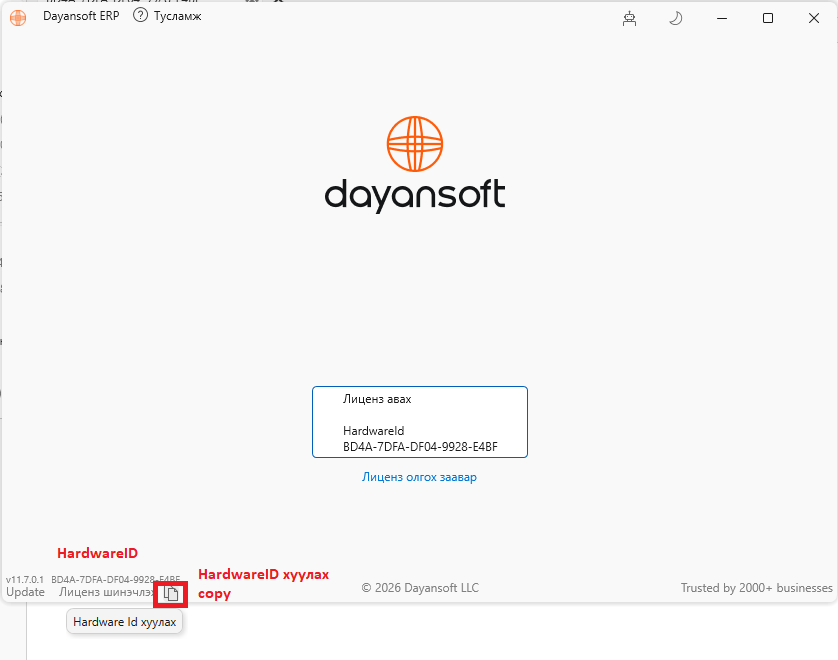Click the HardwareId BD4A-7DFA-DF04-9928-E4BF text in the license box
This screenshot has width=838, height=660.
(420, 439)
